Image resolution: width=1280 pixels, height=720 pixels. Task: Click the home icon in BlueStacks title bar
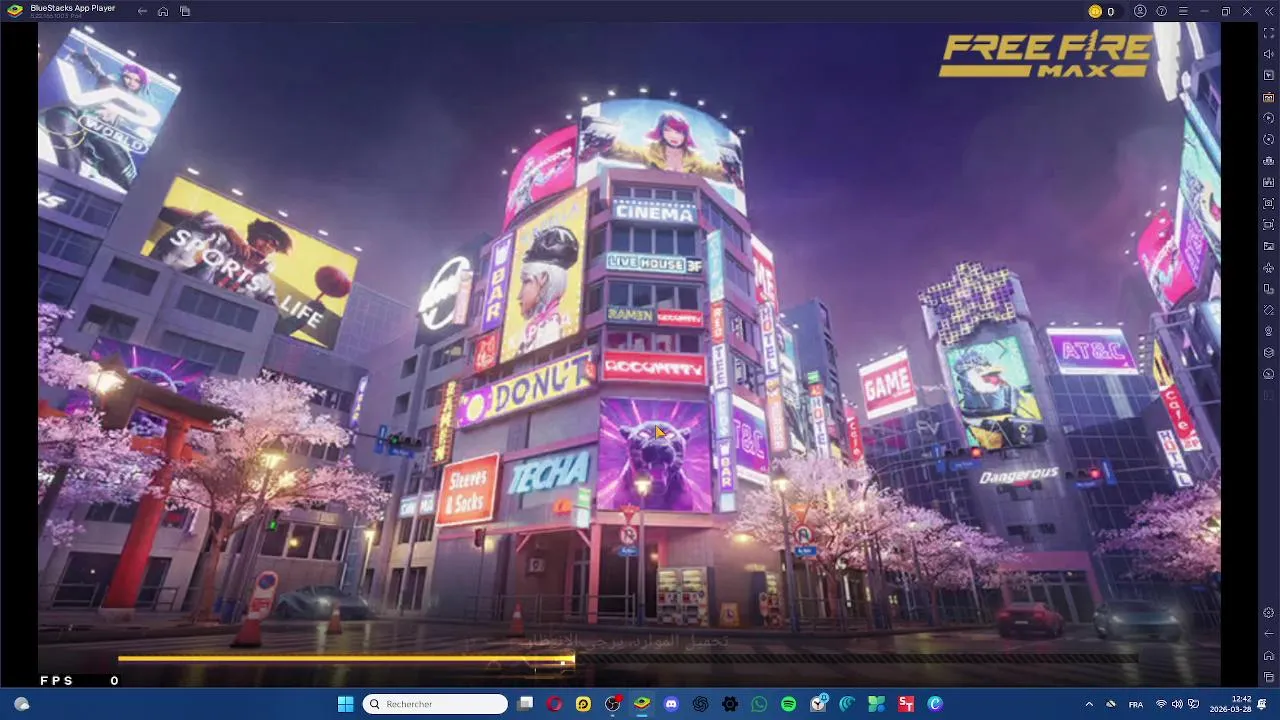tap(163, 11)
